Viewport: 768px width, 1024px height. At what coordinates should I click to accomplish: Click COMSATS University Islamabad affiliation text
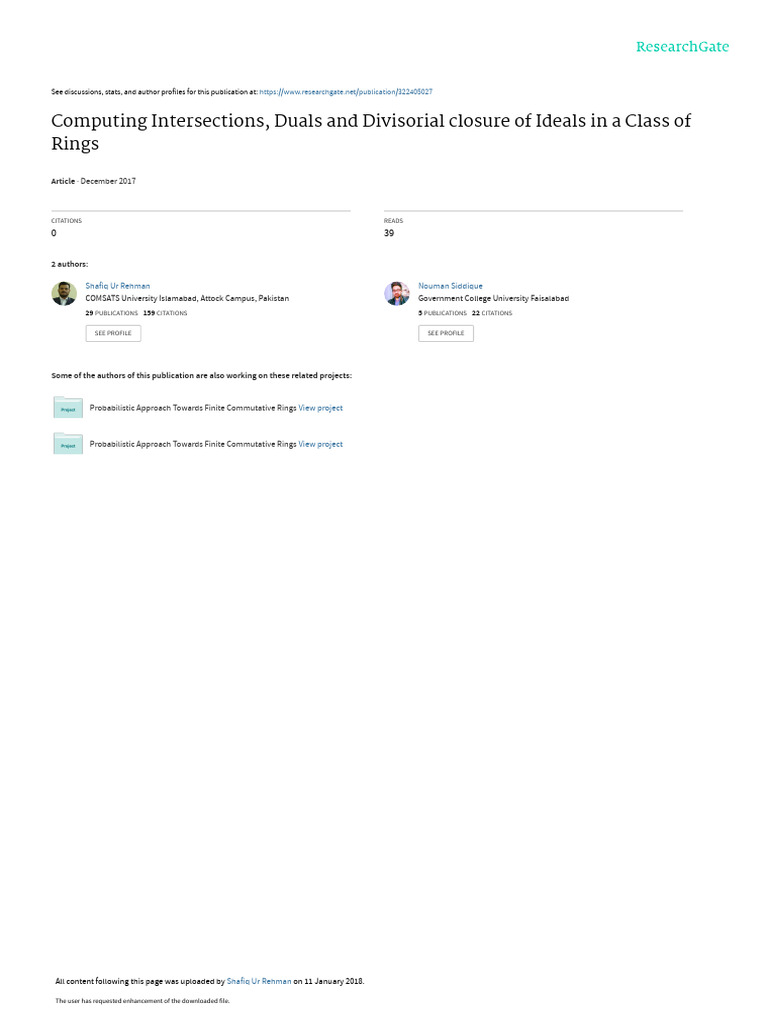[x=187, y=298]
